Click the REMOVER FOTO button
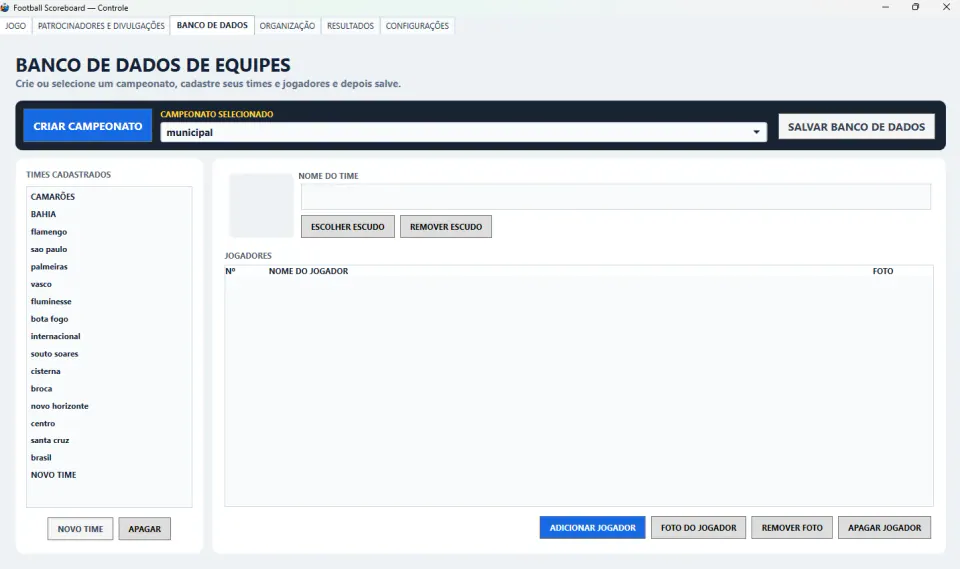The width and height of the screenshot is (960, 569). point(792,527)
